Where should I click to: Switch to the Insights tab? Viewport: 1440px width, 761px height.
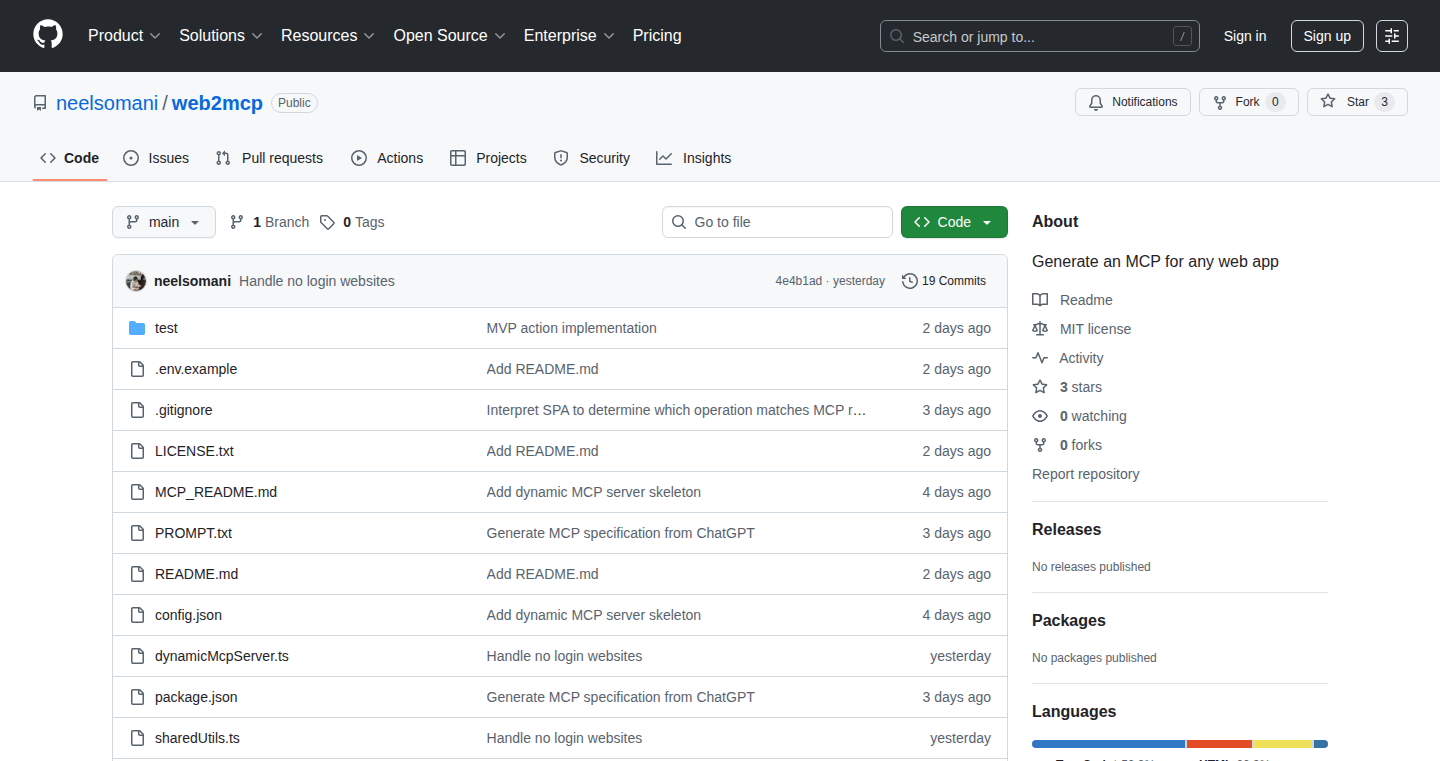694,158
